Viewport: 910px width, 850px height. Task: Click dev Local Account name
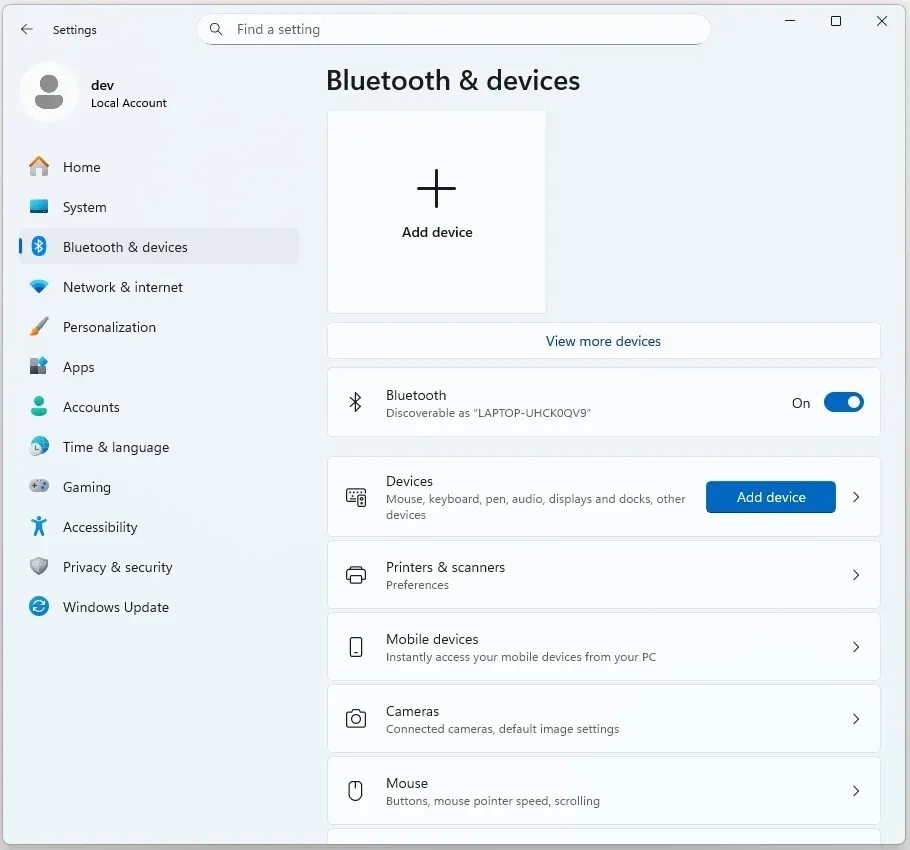pos(128,94)
